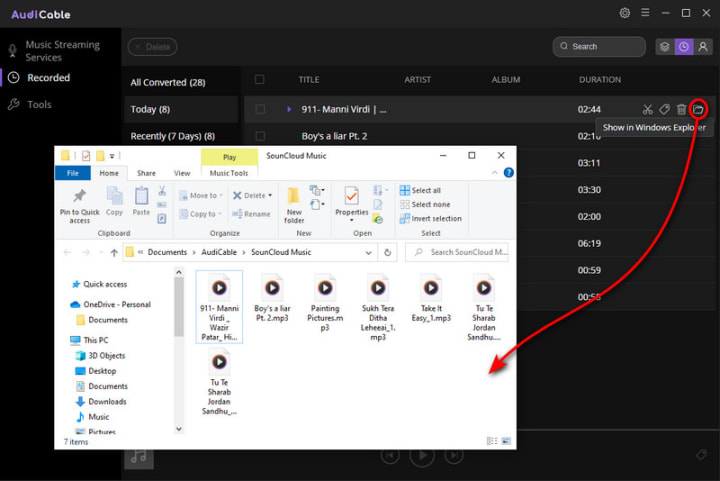The image size is (720, 481).
Task: Edit tags icon for 911- Manni Virdi
Action: (x=664, y=109)
